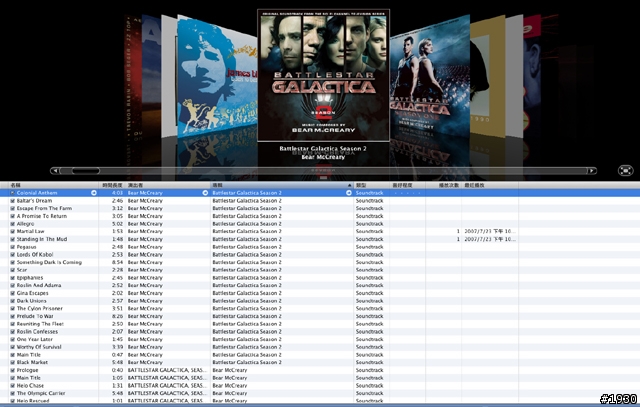Uncheck the A Promise To Return checkbox
Image resolution: width=640 pixels, height=407 pixels.
[x=12, y=216]
